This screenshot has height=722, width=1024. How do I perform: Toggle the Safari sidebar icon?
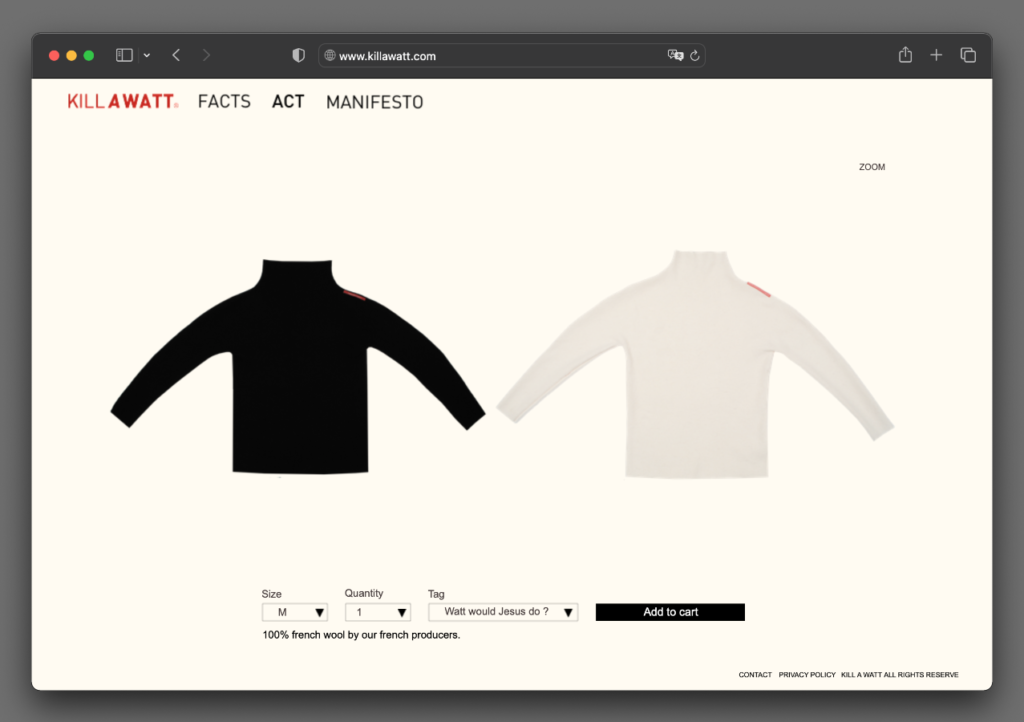(124, 56)
